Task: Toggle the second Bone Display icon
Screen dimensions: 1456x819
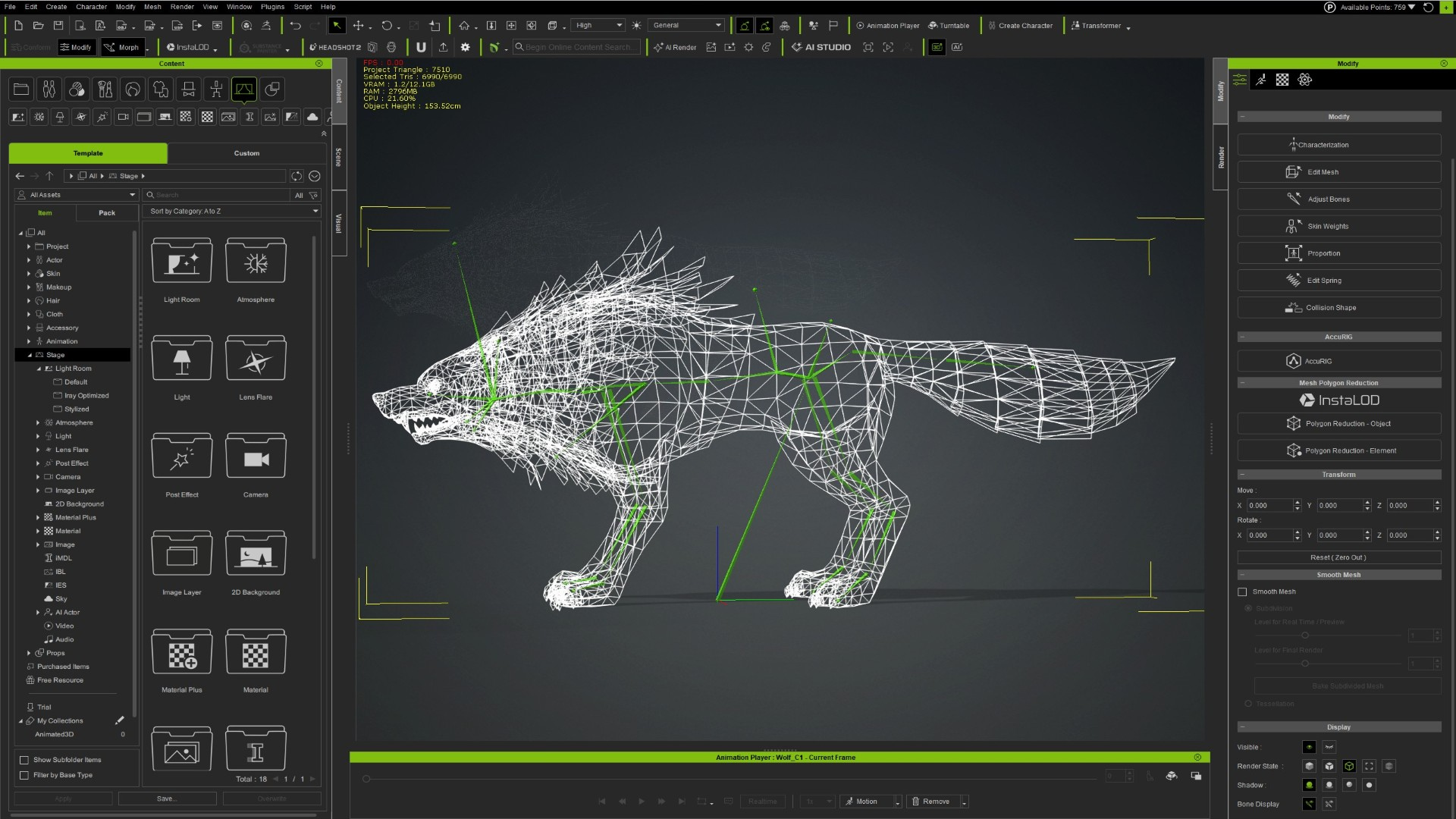Action: 1329,805
